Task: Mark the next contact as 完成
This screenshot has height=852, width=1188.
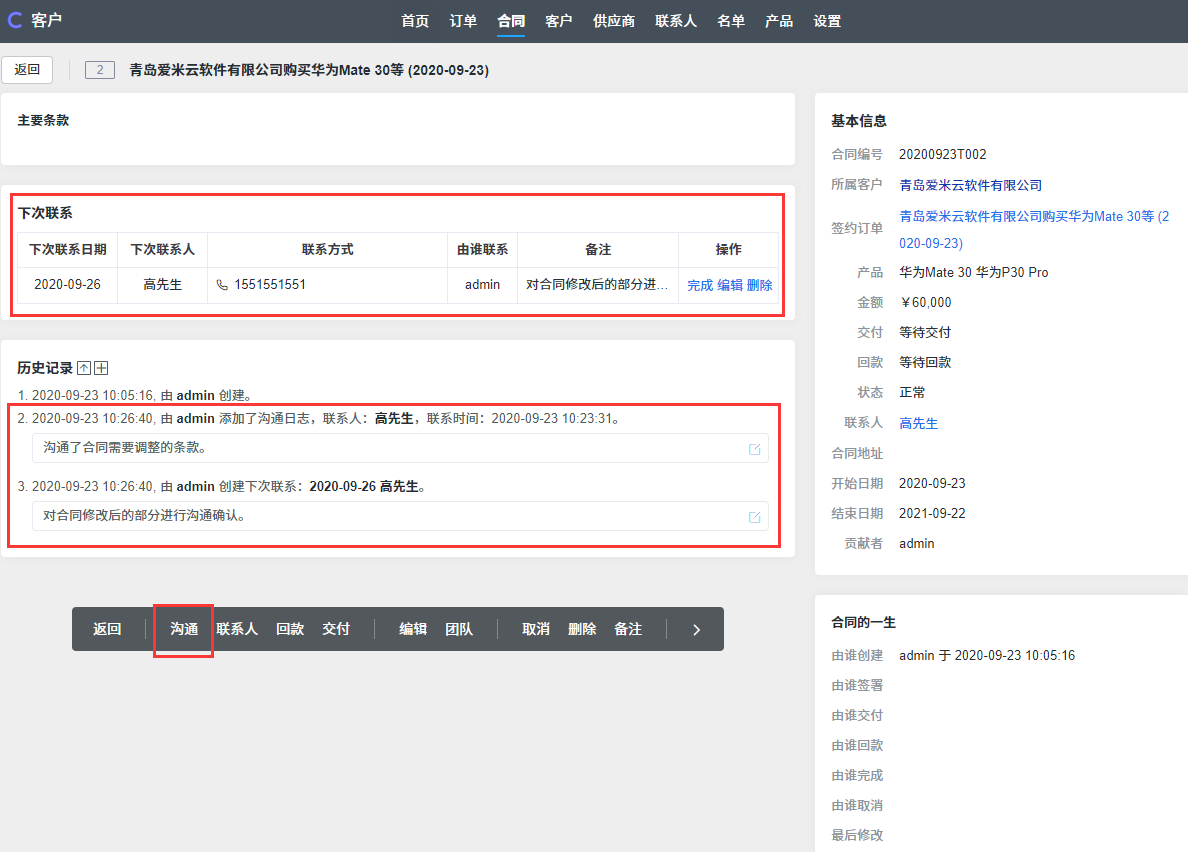Action: click(x=700, y=285)
